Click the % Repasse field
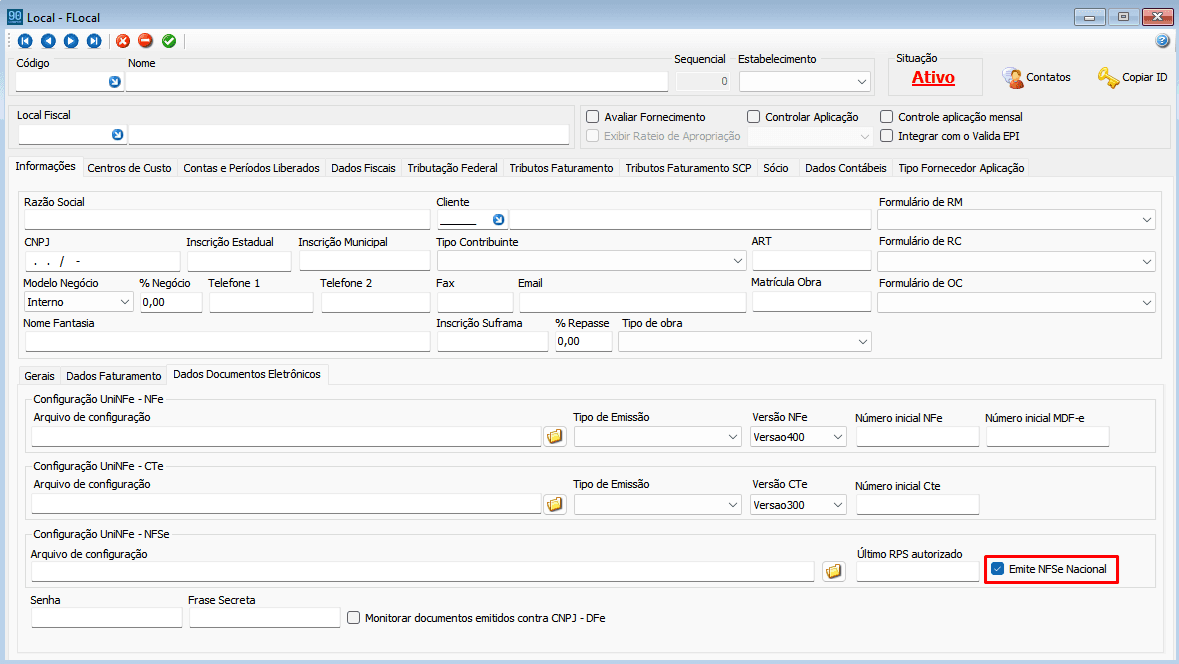1179x664 pixels. coord(583,341)
